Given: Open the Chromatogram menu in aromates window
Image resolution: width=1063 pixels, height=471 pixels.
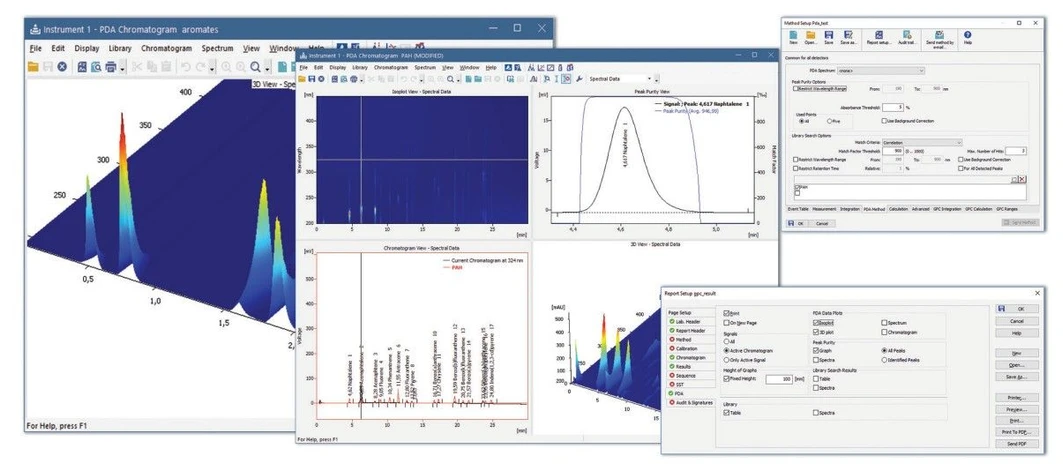Looking at the screenshot, I should [166, 47].
